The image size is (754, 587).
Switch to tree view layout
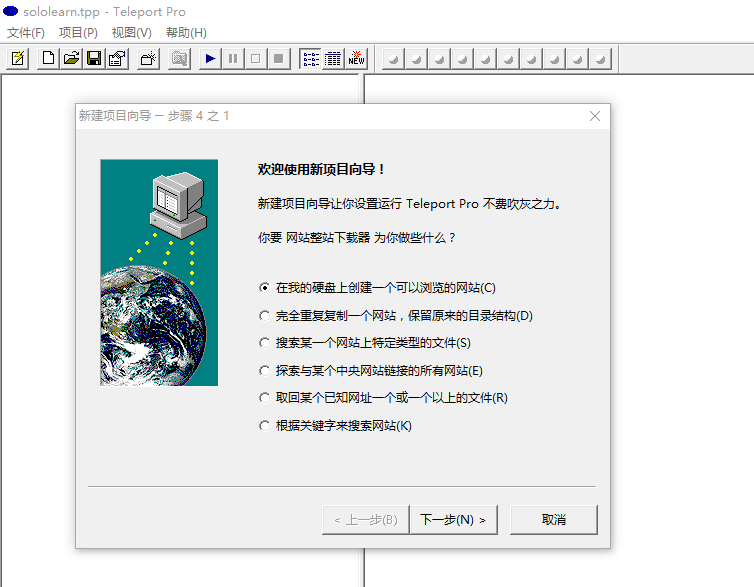tap(310, 59)
